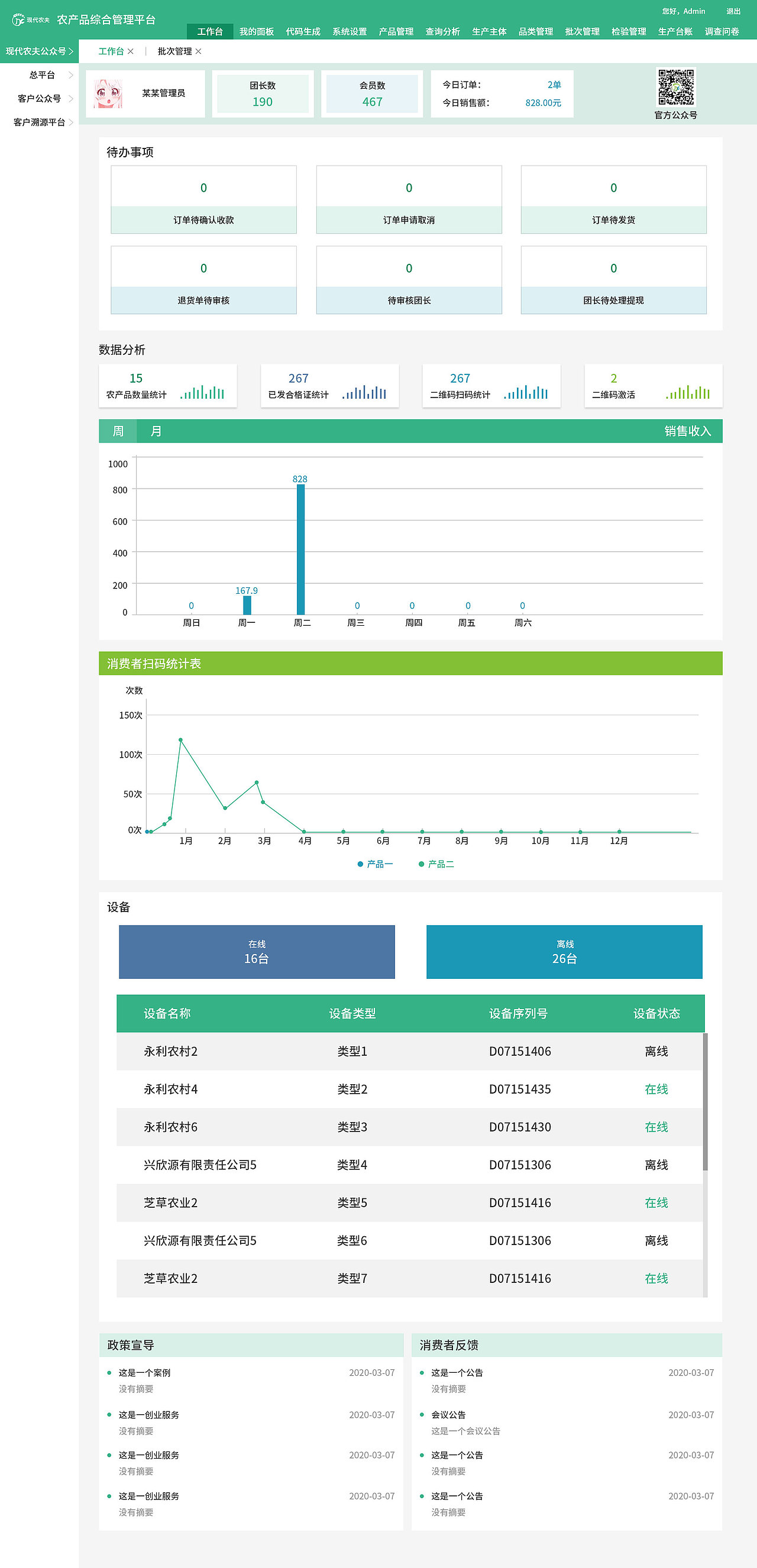Open 农产品数量统计 mini bar chart icon
Image resolution: width=757 pixels, height=1568 pixels.
202,392
